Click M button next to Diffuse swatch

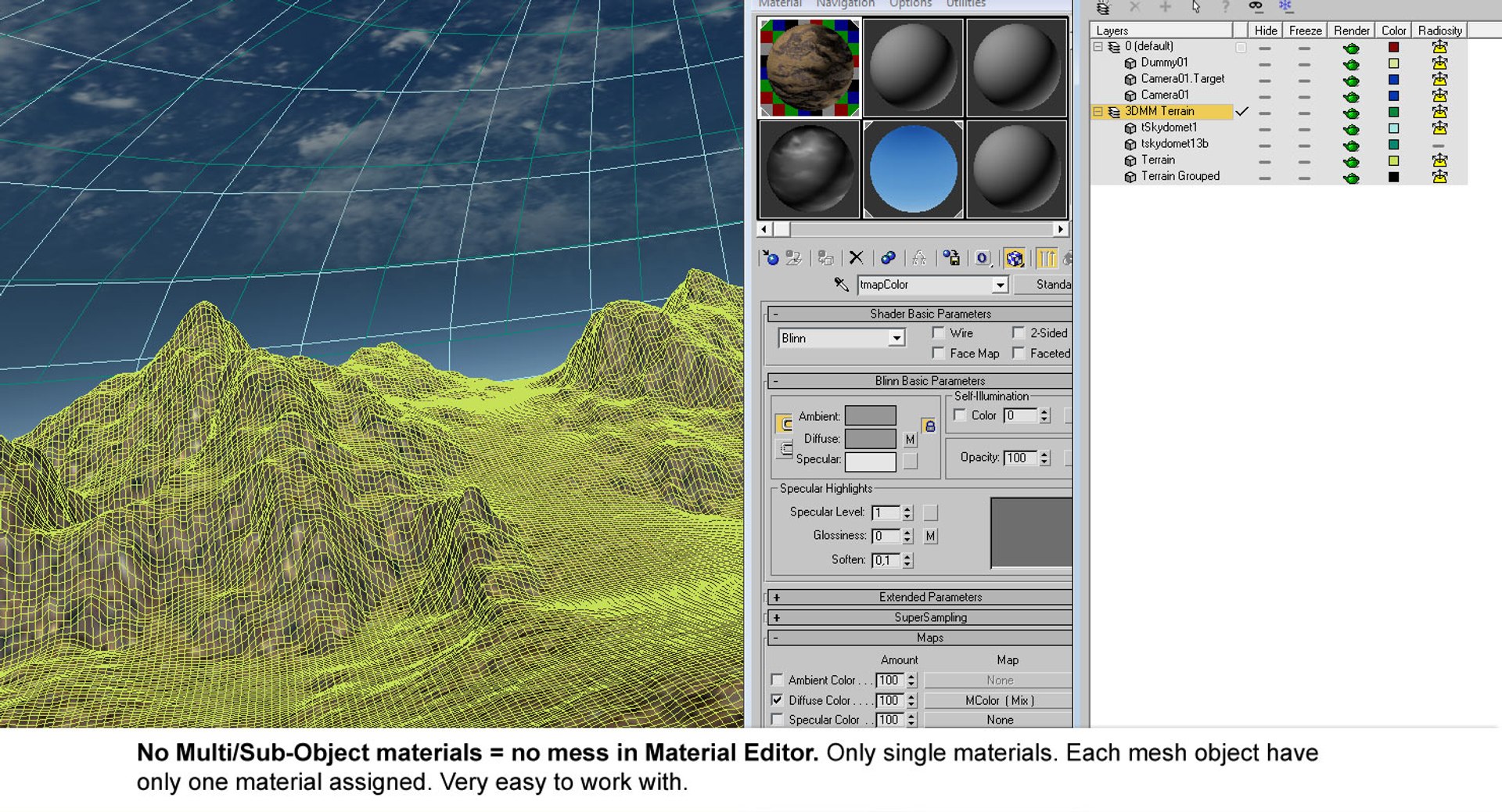click(910, 440)
